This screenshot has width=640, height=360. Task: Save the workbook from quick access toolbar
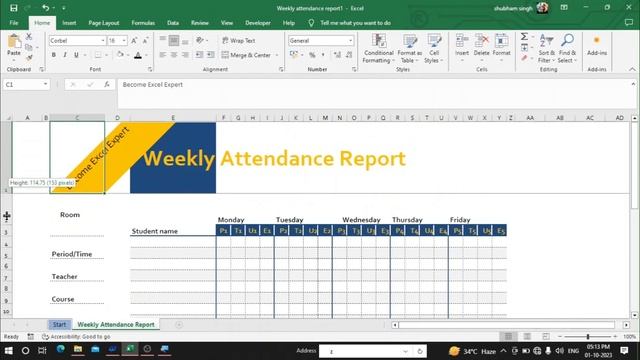[13, 8]
